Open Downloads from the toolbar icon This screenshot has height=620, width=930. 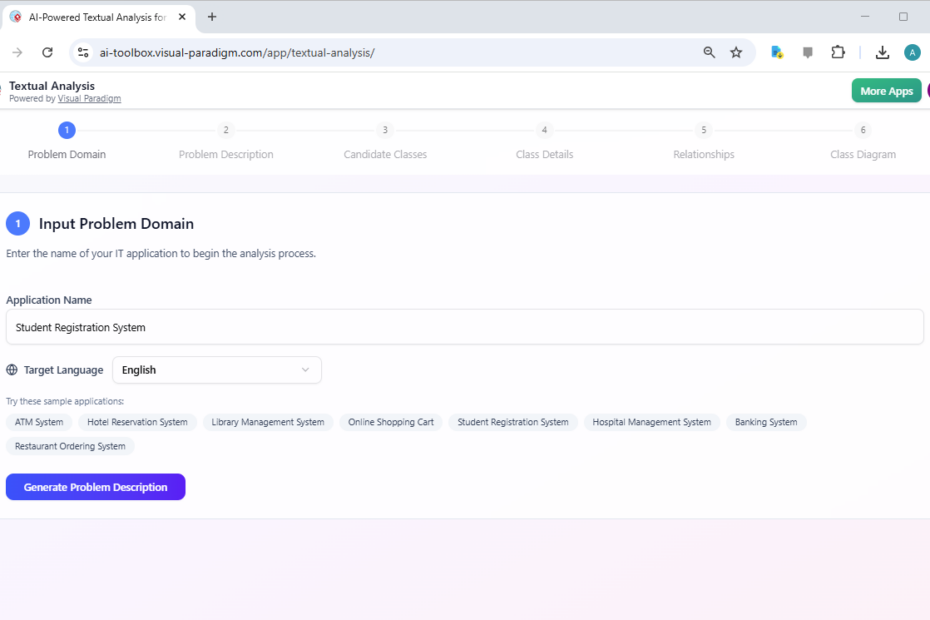click(x=882, y=52)
